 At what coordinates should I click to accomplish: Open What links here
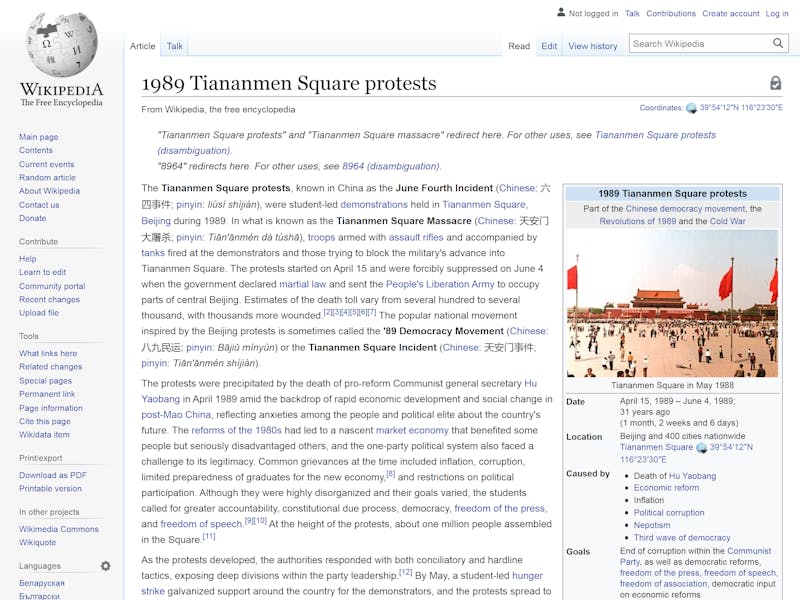pyautogui.click(x=48, y=353)
